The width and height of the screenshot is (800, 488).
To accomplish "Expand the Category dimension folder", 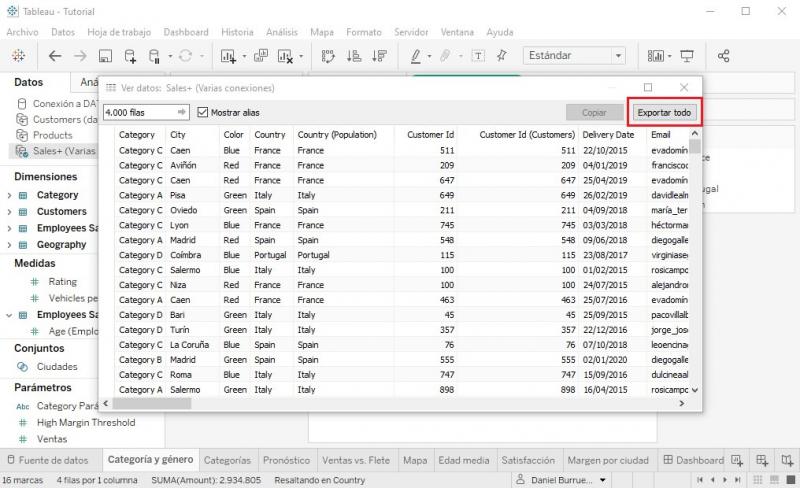I will coord(10,195).
